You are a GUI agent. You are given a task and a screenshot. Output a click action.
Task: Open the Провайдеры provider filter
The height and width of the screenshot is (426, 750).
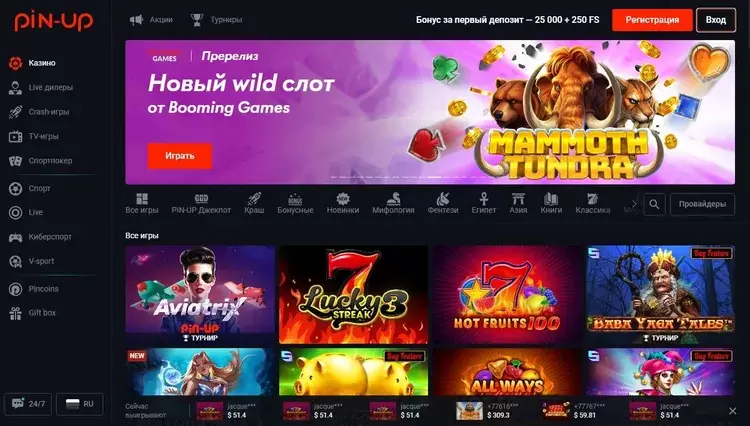[x=702, y=205]
